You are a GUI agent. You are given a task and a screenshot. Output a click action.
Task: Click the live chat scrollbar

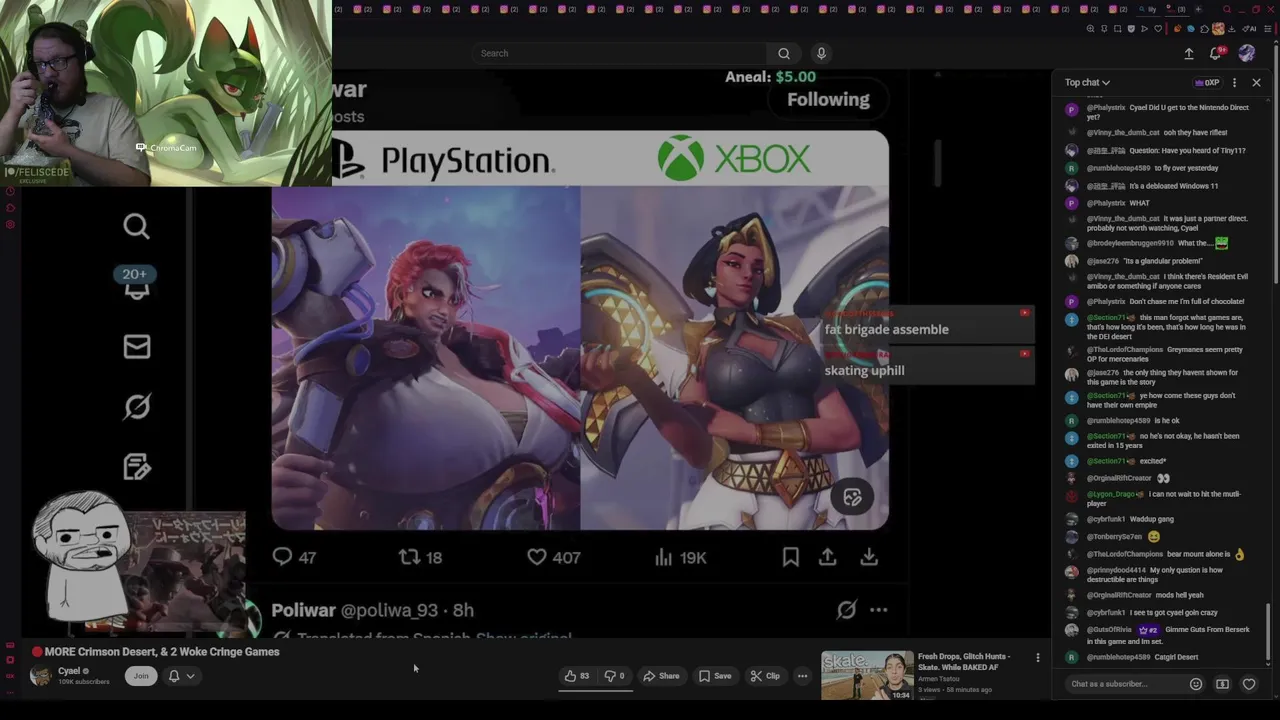tap(1268, 630)
